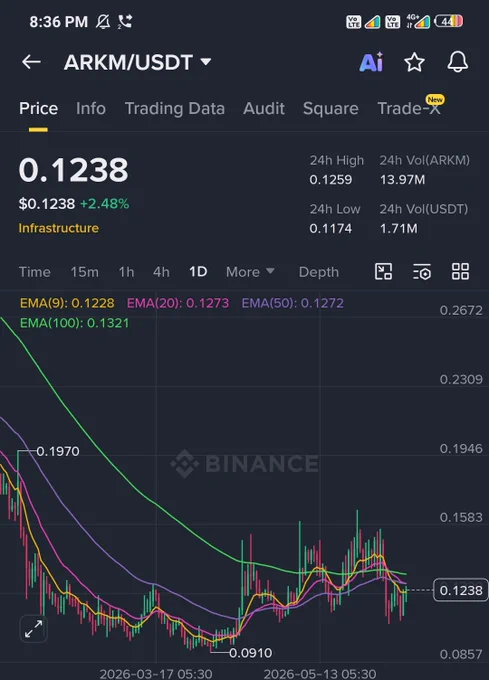The height and width of the screenshot is (680, 489).
Task: Tap the 0.1583 price axis label
Action: [461, 517]
